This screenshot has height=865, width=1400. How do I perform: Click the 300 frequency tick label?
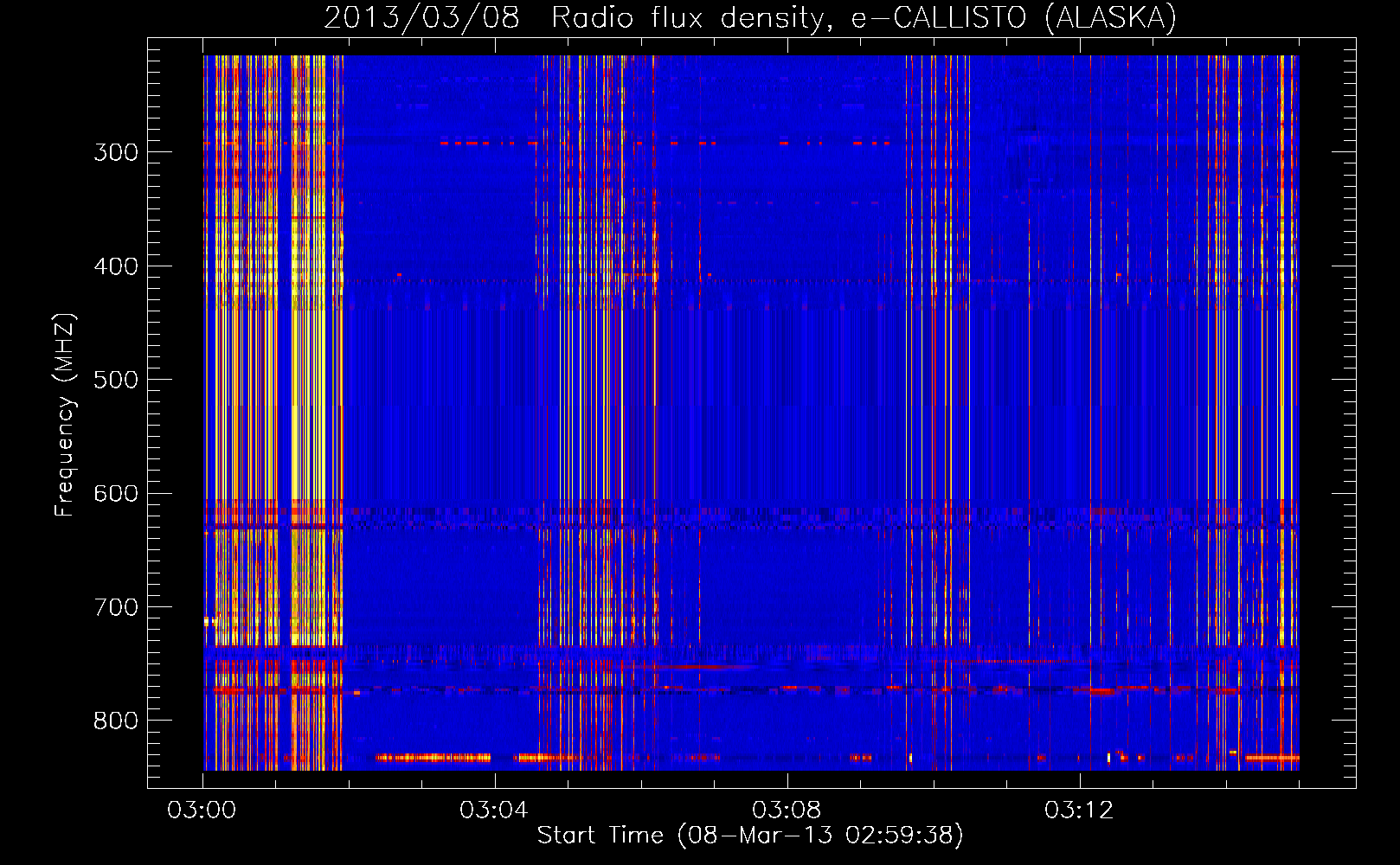(116, 152)
